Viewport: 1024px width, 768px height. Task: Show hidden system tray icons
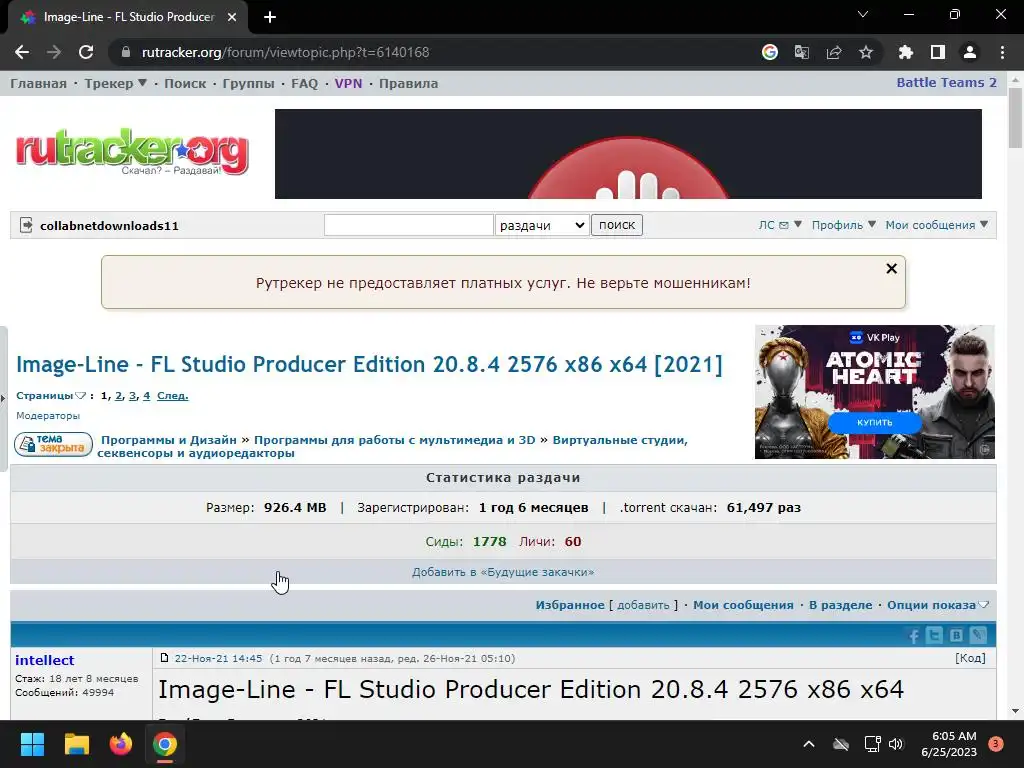pos(808,744)
